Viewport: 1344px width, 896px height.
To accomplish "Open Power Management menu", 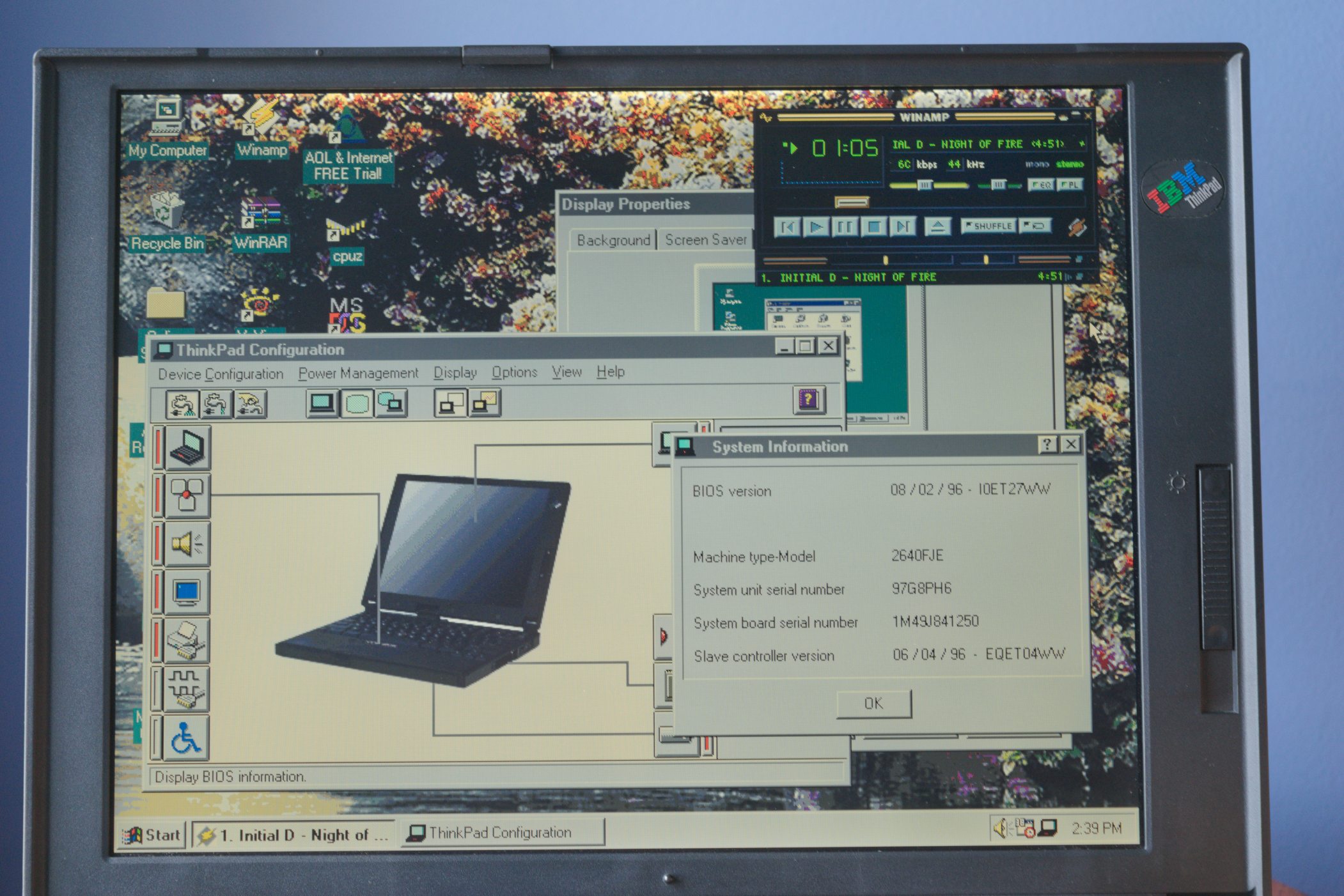I will coord(358,373).
